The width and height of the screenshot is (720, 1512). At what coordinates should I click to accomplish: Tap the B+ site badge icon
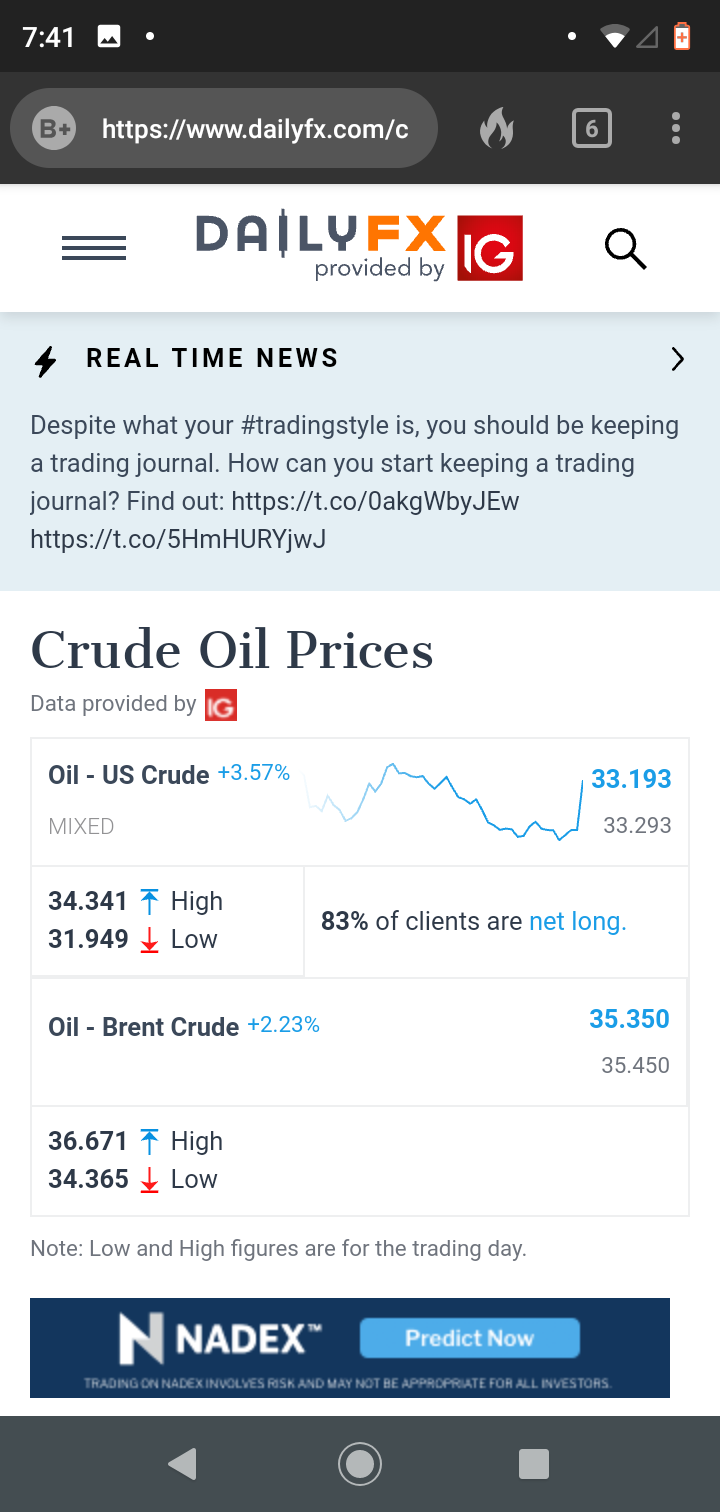click(x=54, y=129)
